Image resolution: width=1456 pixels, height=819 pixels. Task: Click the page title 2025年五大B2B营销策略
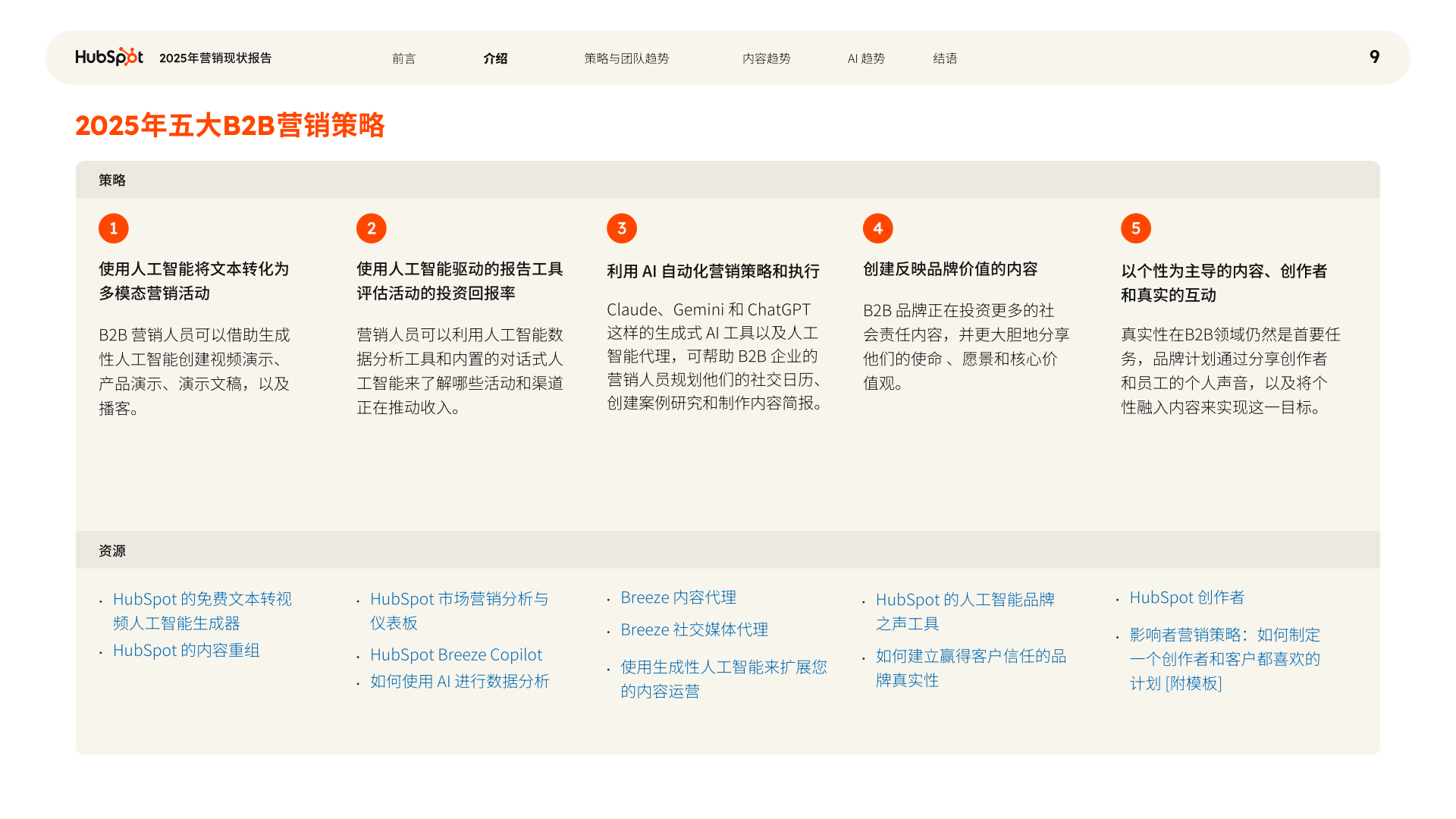click(230, 125)
